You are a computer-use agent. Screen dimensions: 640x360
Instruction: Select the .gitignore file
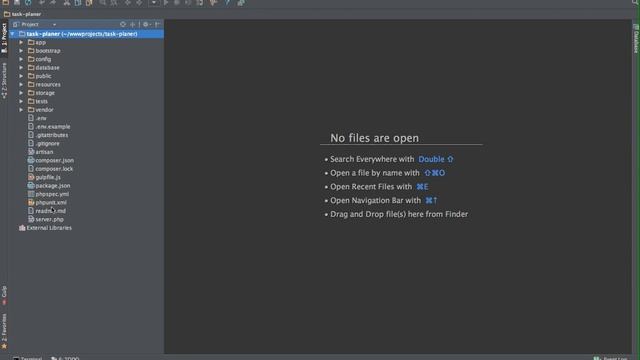tap(44, 144)
